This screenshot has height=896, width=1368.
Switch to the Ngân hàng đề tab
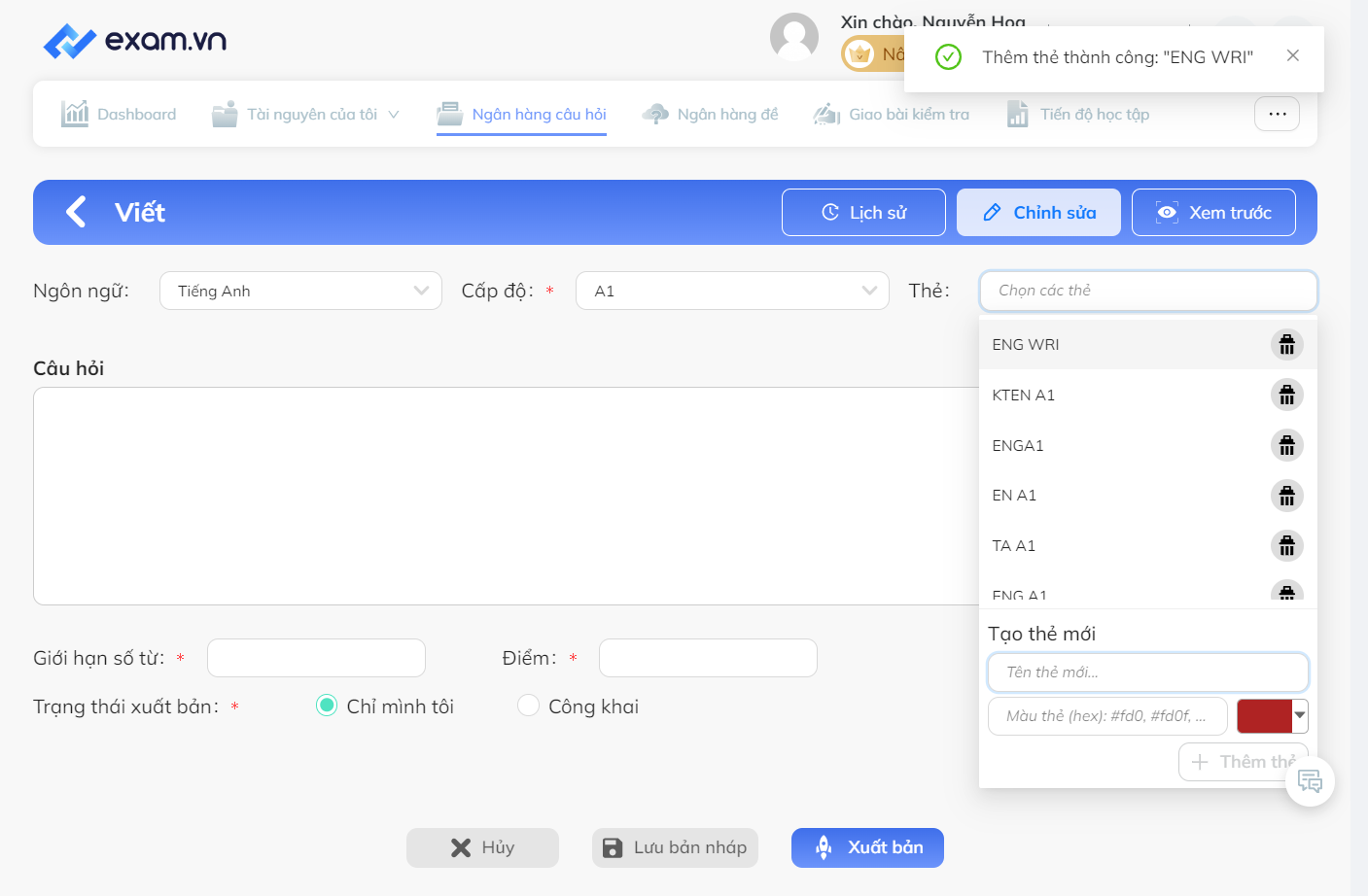click(x=710, y=114)
